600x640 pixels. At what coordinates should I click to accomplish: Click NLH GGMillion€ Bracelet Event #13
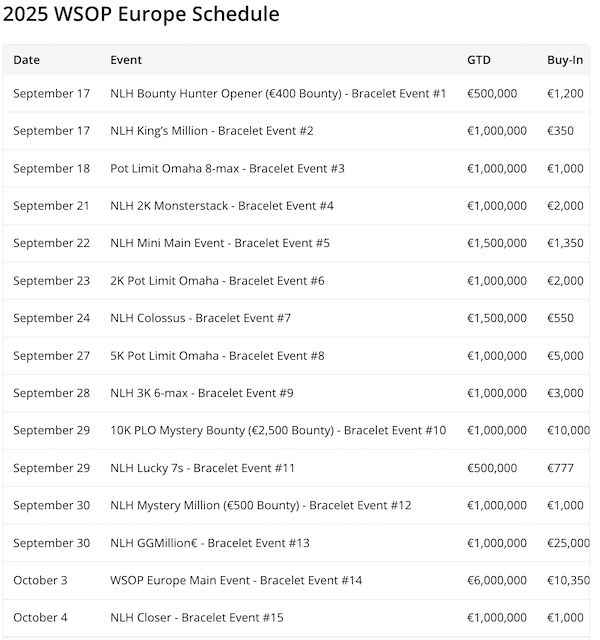click(210, 543)
